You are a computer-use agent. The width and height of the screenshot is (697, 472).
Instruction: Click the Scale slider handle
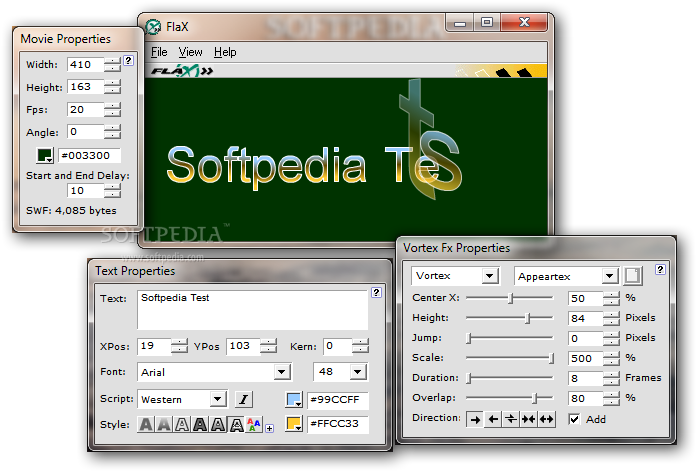coord(551,358)
